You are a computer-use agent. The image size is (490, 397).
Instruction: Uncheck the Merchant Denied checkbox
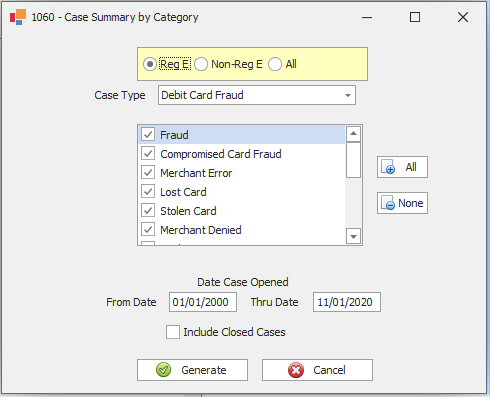coord(148,230)
